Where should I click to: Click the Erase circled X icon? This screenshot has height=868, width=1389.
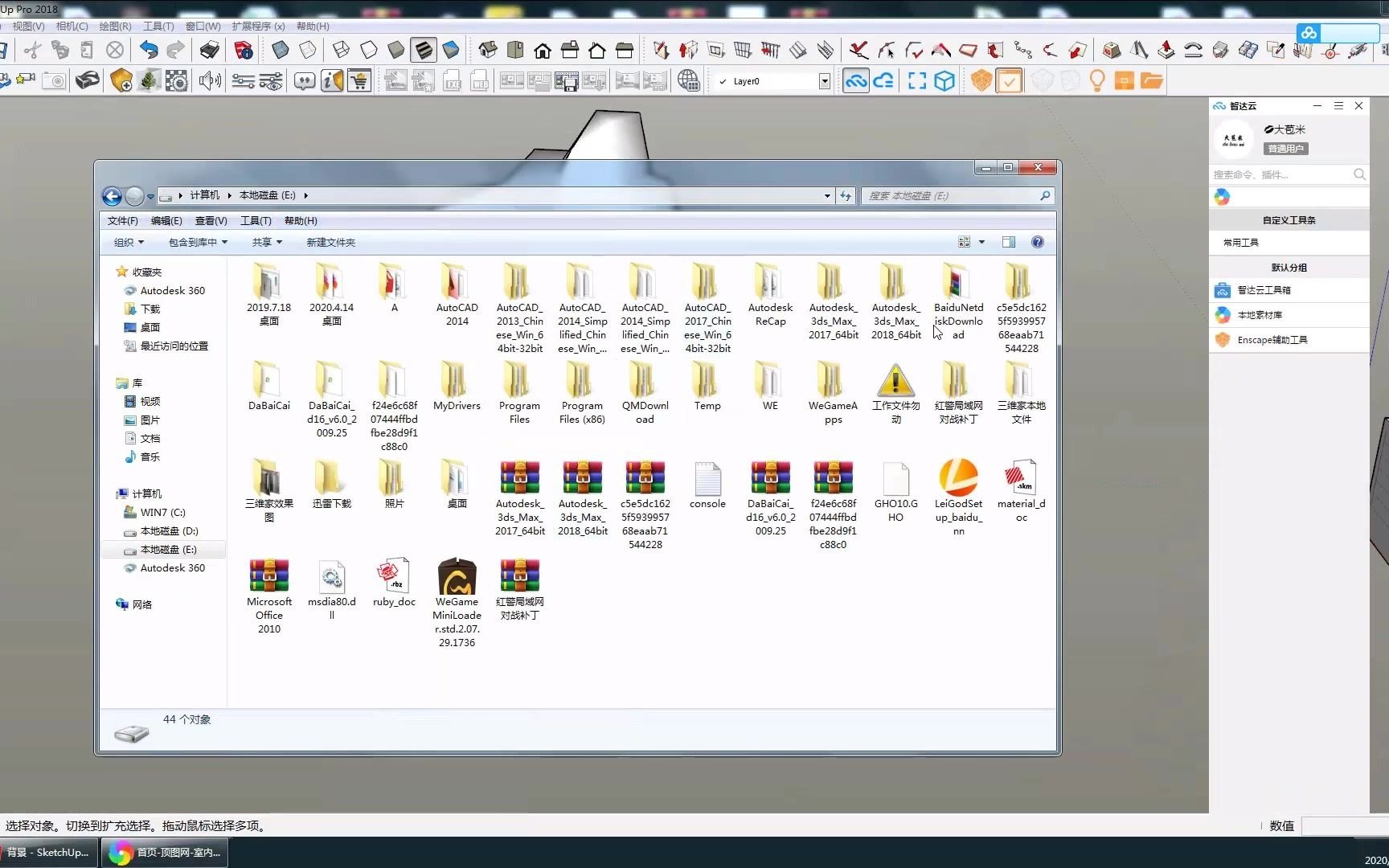point(115,50)
